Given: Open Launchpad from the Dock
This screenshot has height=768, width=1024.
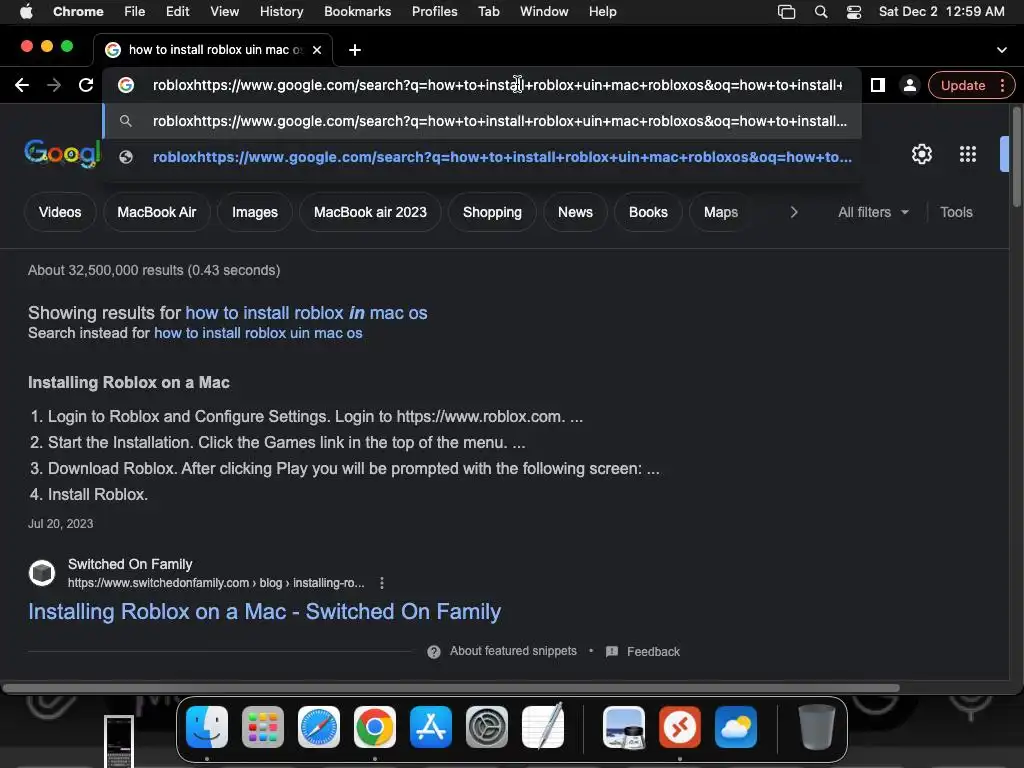Looking at the screenshot, I should [263, 727].
